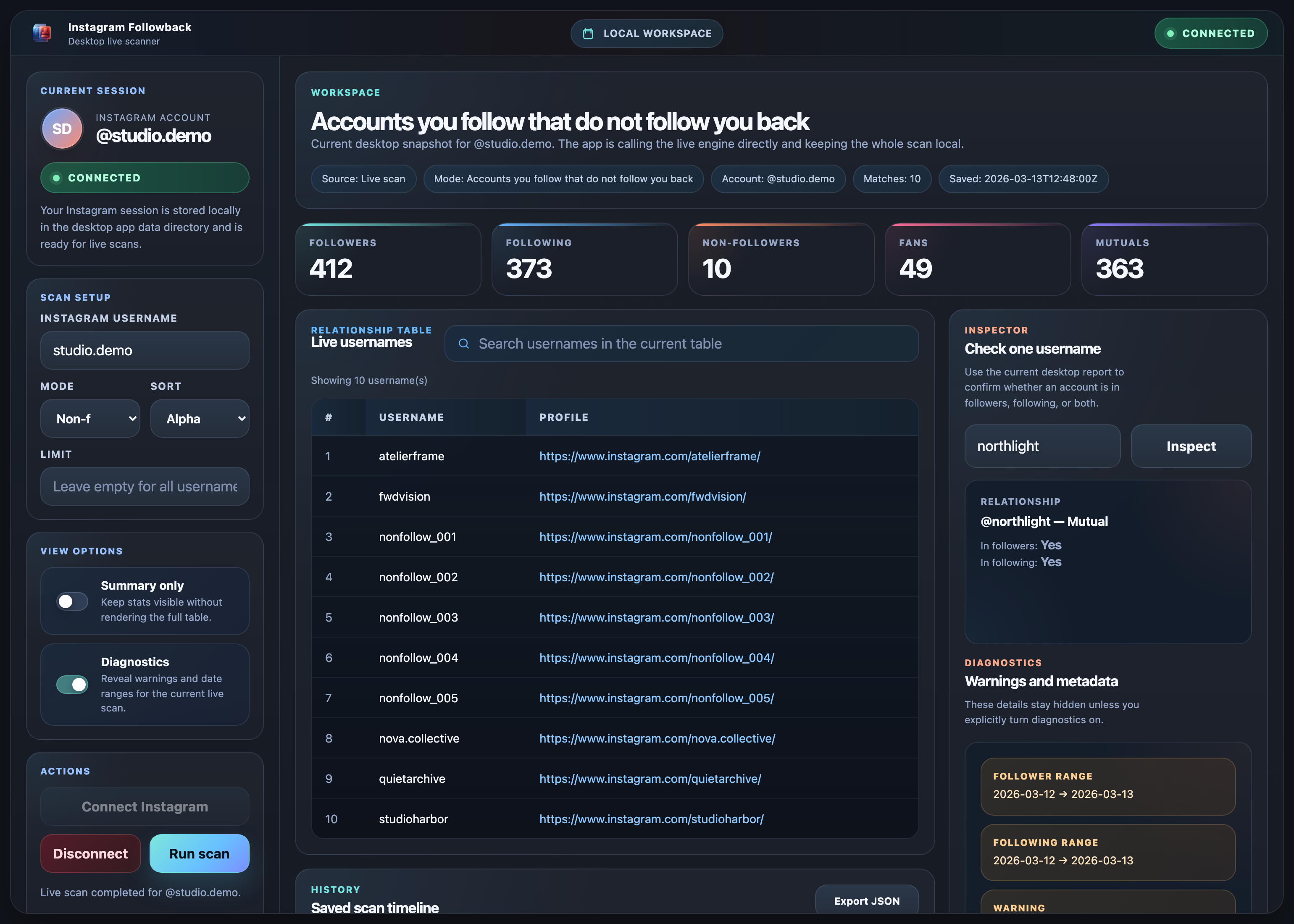Click the Profile column header
The width and height of the screenshot is (1294, 924).
tap(563, 417)
